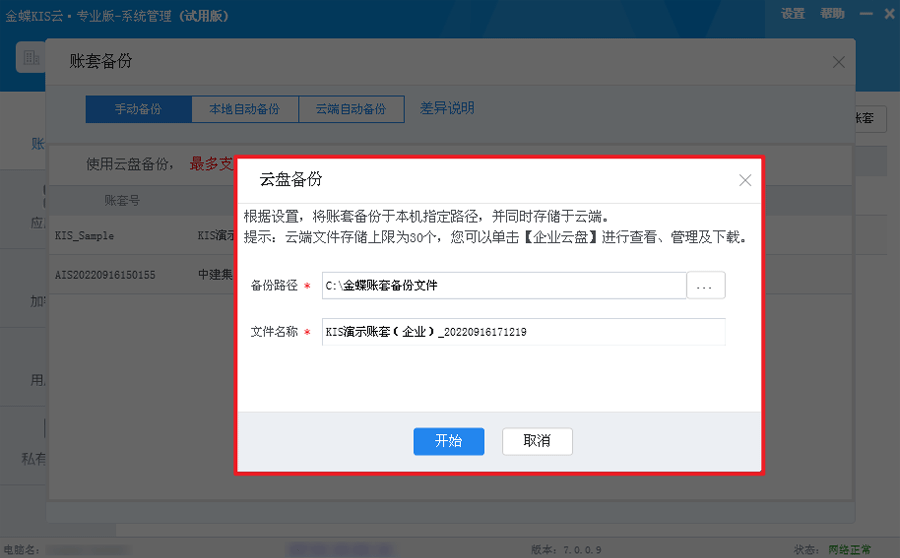
Task: Close the 云盘备份 dialog
Action: point(745,180)
